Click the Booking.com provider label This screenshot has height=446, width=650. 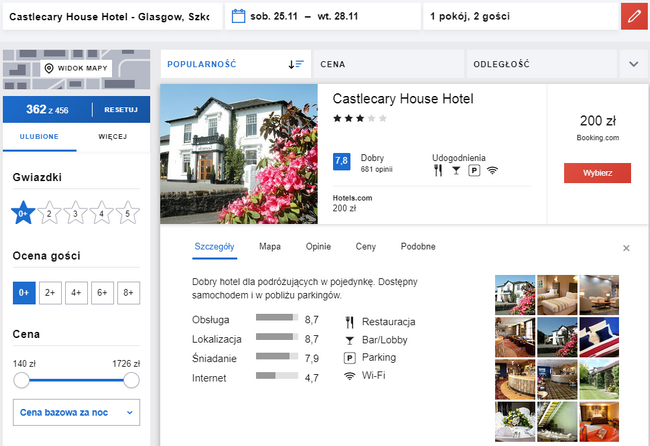tap(598, 138)
